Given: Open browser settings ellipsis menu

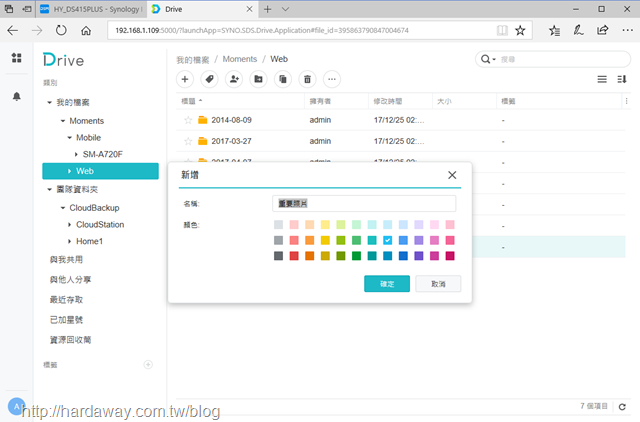Looking at the screenshot, I should [627, 30].
